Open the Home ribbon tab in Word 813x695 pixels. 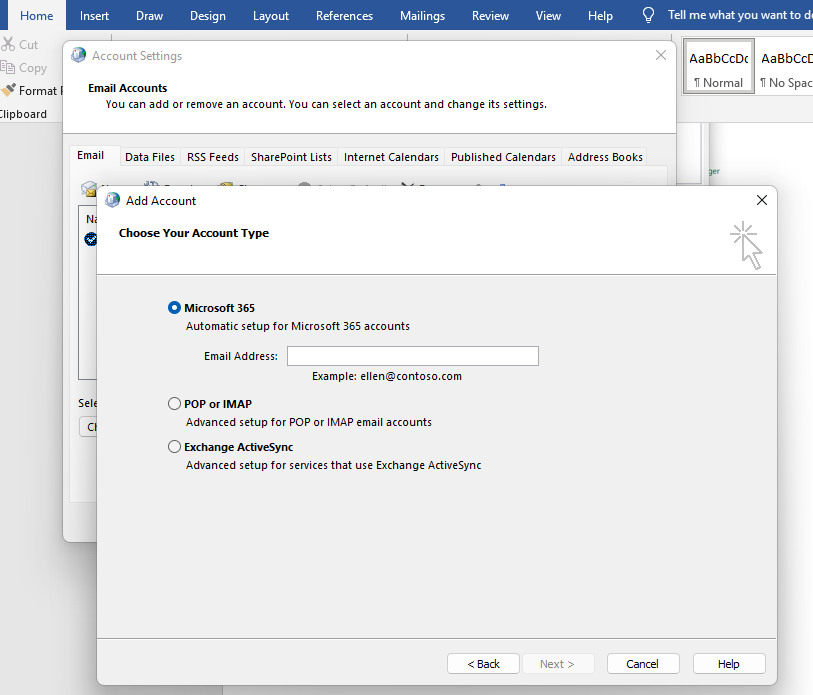click(36, 16)
